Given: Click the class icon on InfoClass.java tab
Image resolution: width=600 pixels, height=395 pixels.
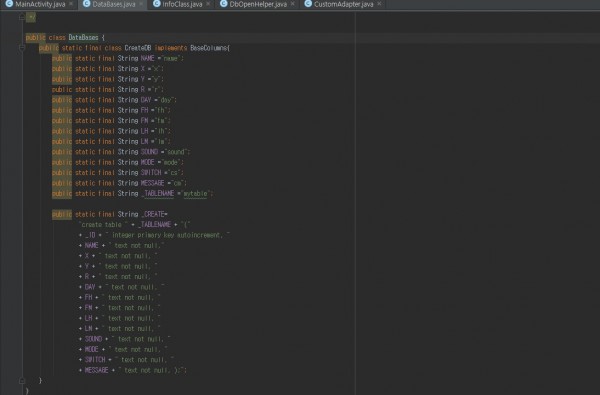Looking at the screenshot, I should 157,4.
